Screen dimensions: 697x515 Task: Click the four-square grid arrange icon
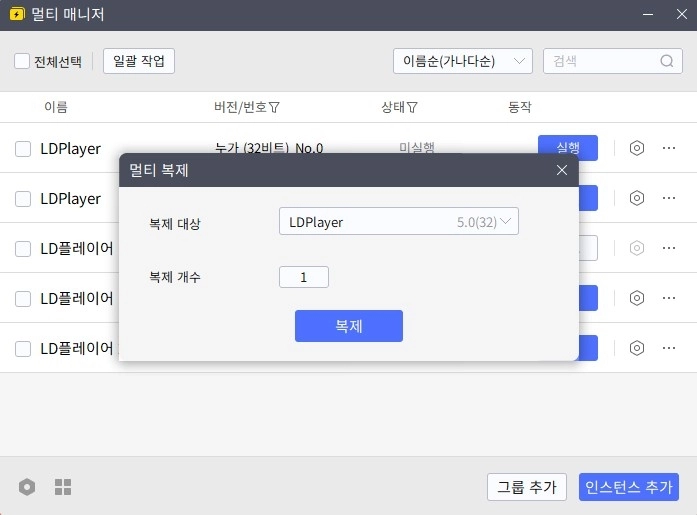[x=63, y=487]
